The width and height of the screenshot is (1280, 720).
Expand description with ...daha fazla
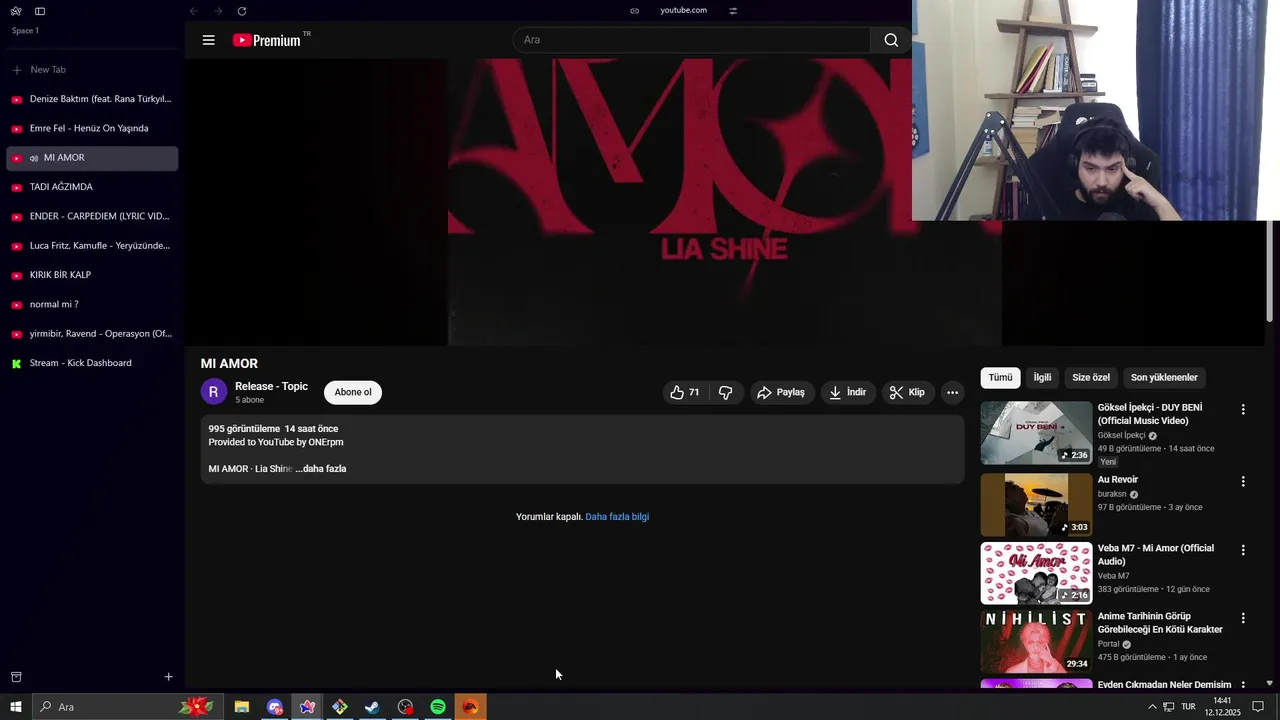pos(320,469)
